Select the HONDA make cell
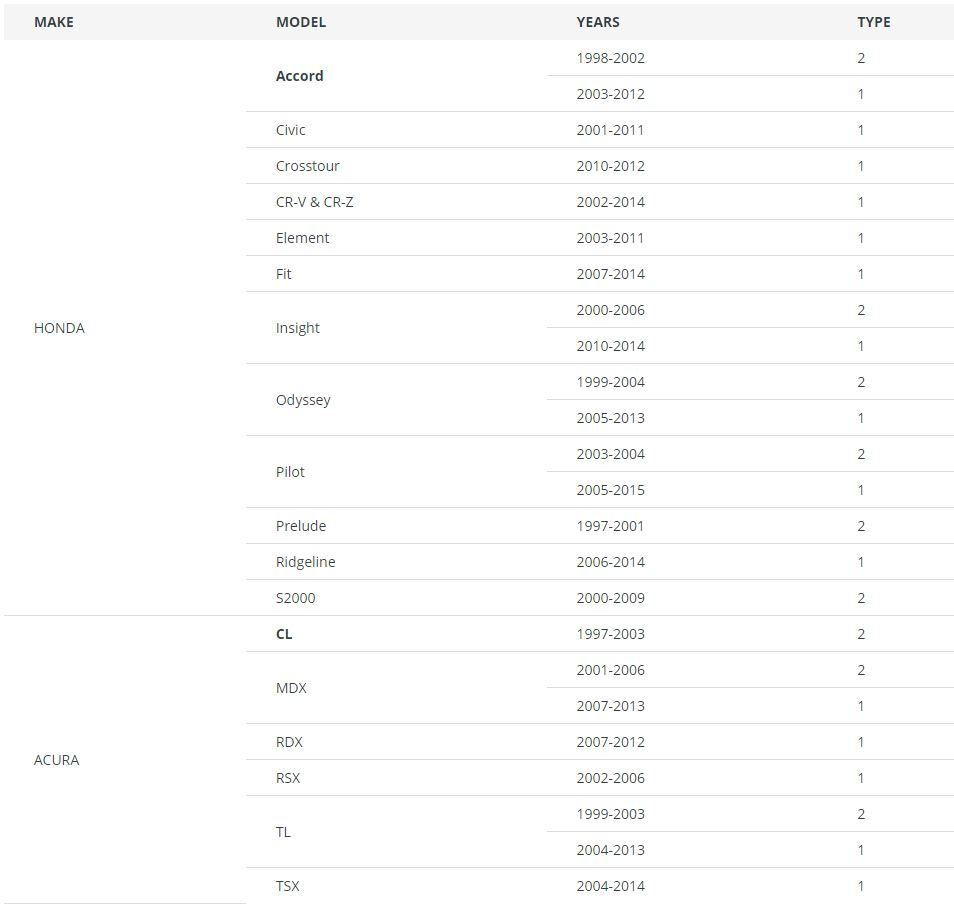The image size is (954, 914). (59, 328)
